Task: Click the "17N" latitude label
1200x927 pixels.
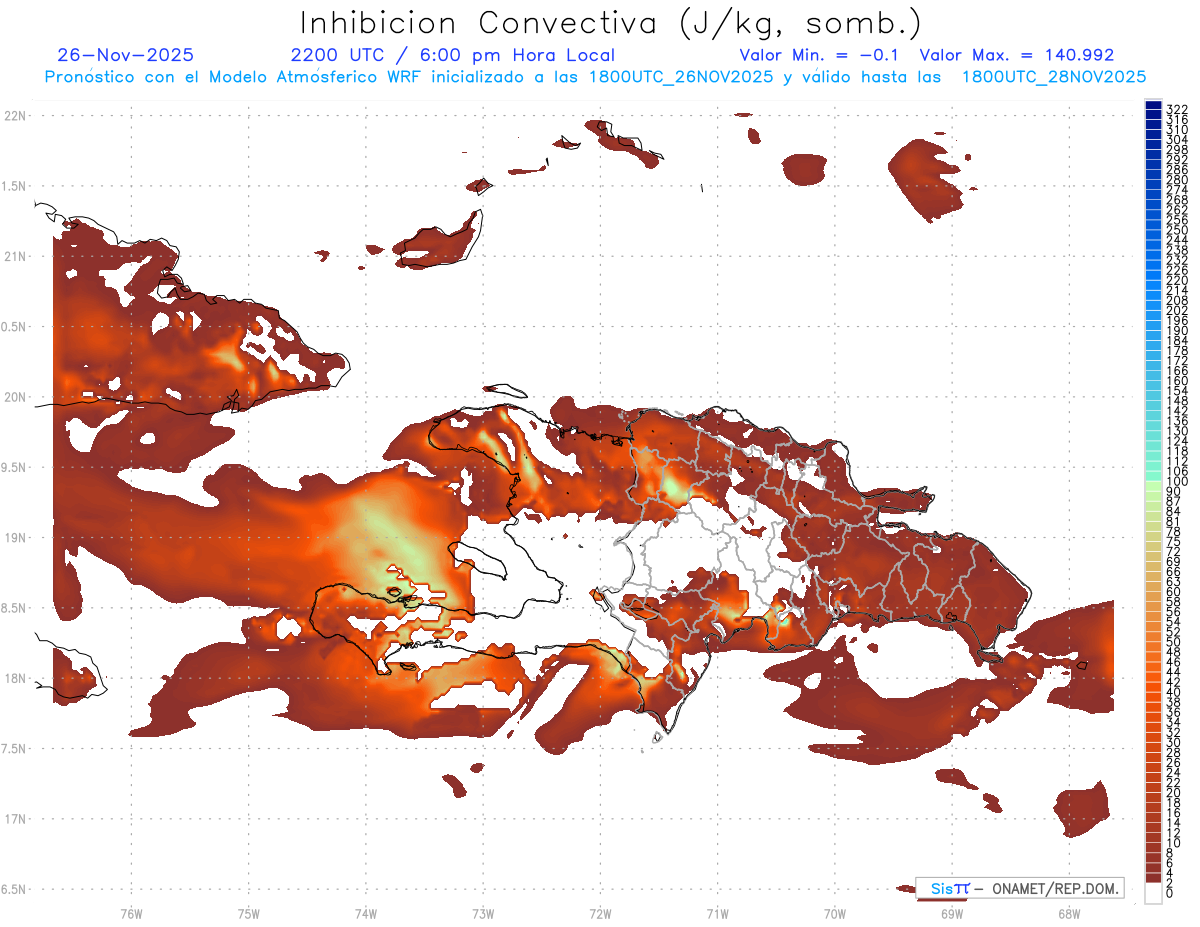Action: (x=14, y=818)
